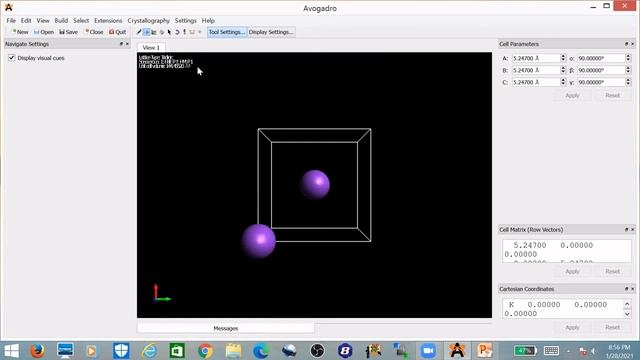Viewport: 640px width, 360px height.
Task: Open the Settings menu
Action: tap(186, 20)
